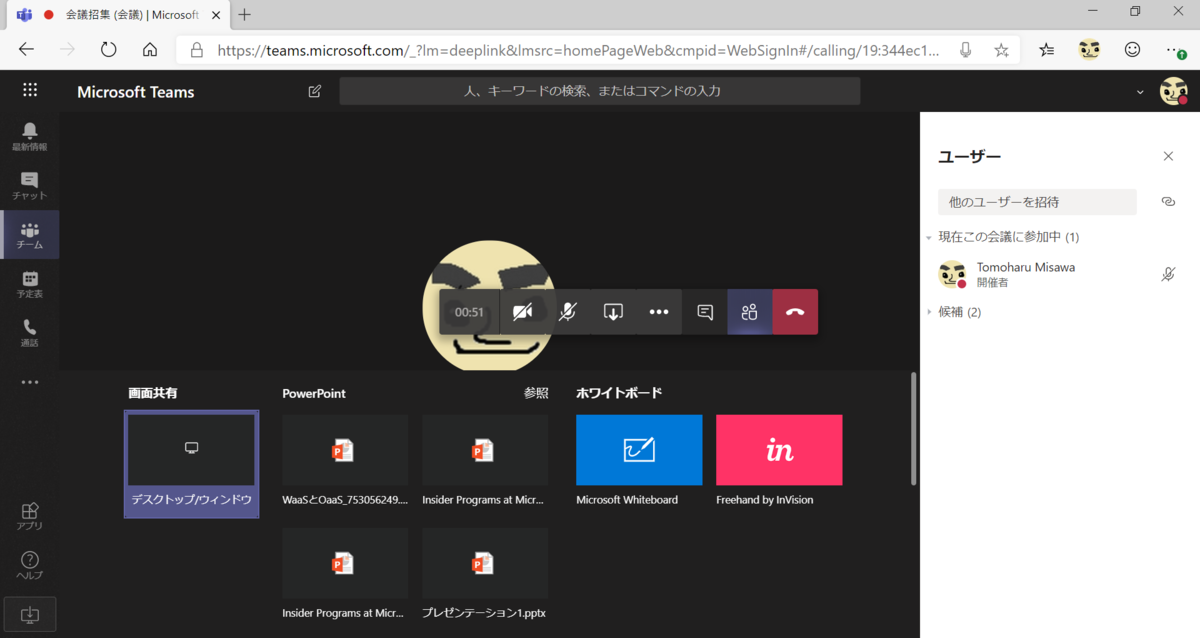
Task: Open the browser settings ellipsis menu
Action: [1175, 50]
